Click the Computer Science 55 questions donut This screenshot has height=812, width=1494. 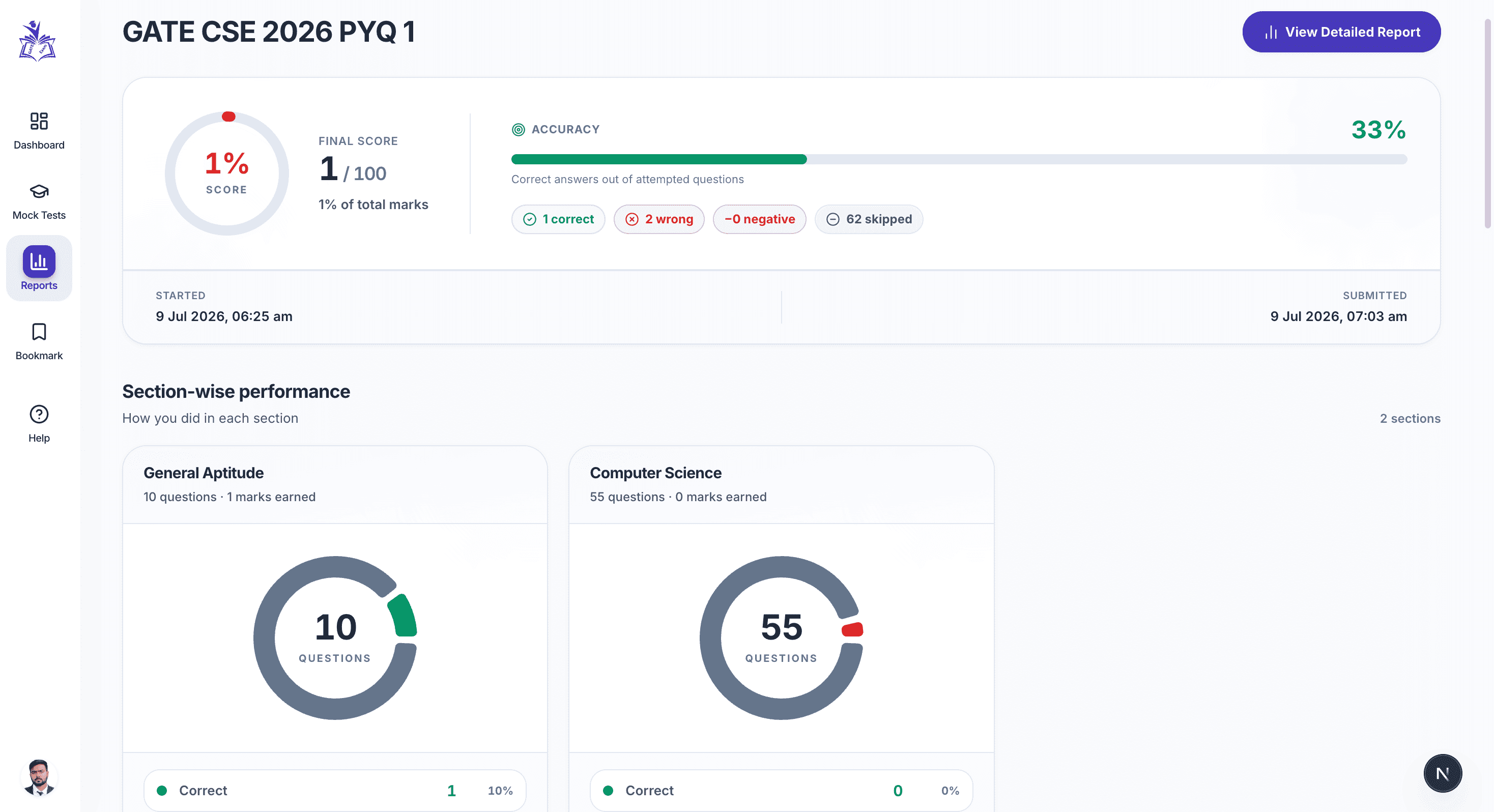click(x=781, y=638)
